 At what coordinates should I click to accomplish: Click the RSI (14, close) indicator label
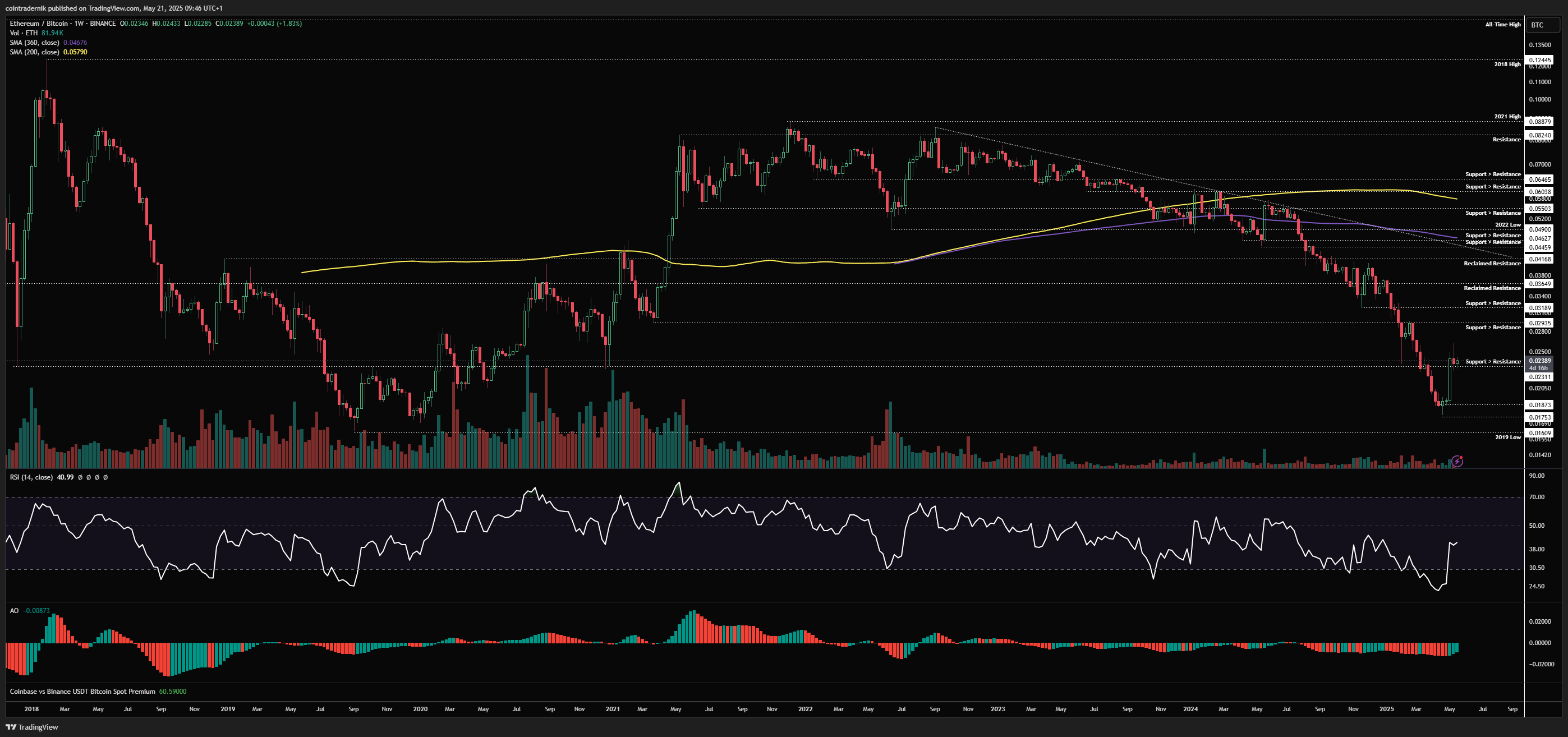(x=31, y=477)
